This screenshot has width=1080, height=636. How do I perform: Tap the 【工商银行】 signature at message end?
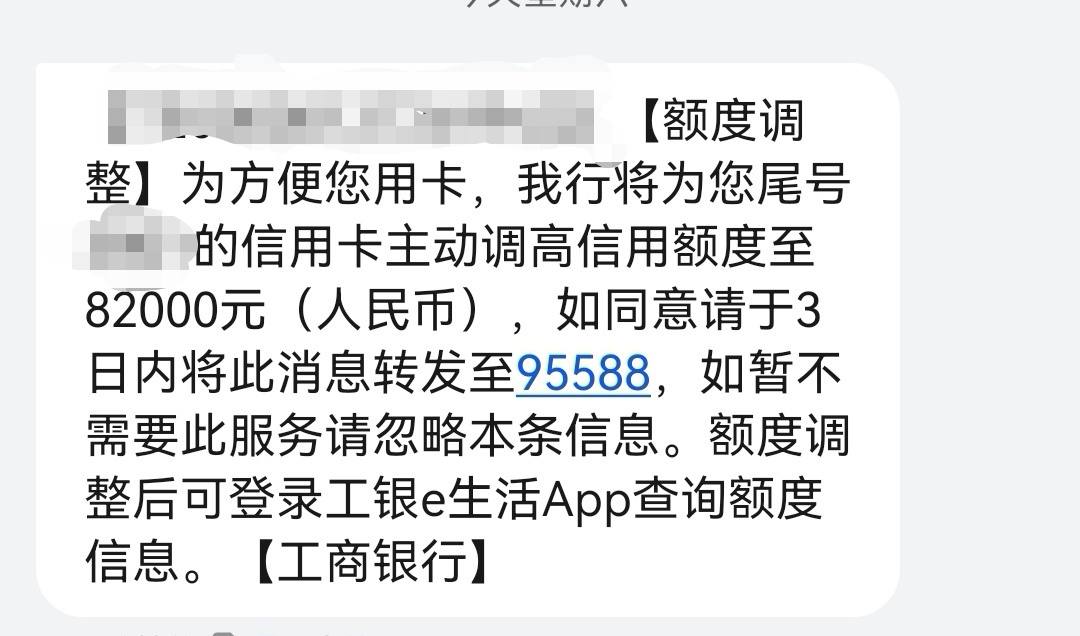point(373,562)
